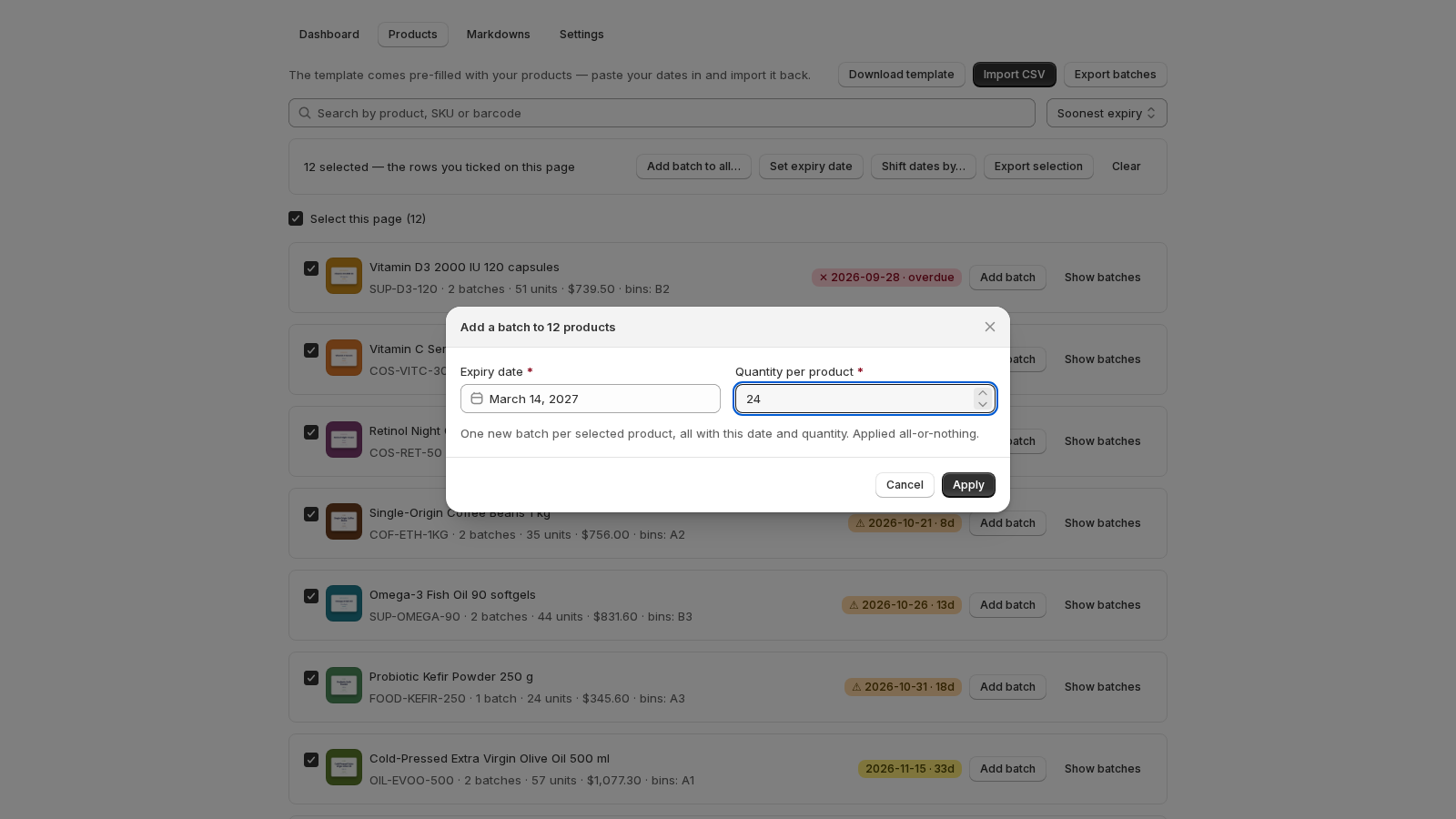Click Download template button
The height and width of the screenshot is (819, 1456).
[x=902, y=75]
